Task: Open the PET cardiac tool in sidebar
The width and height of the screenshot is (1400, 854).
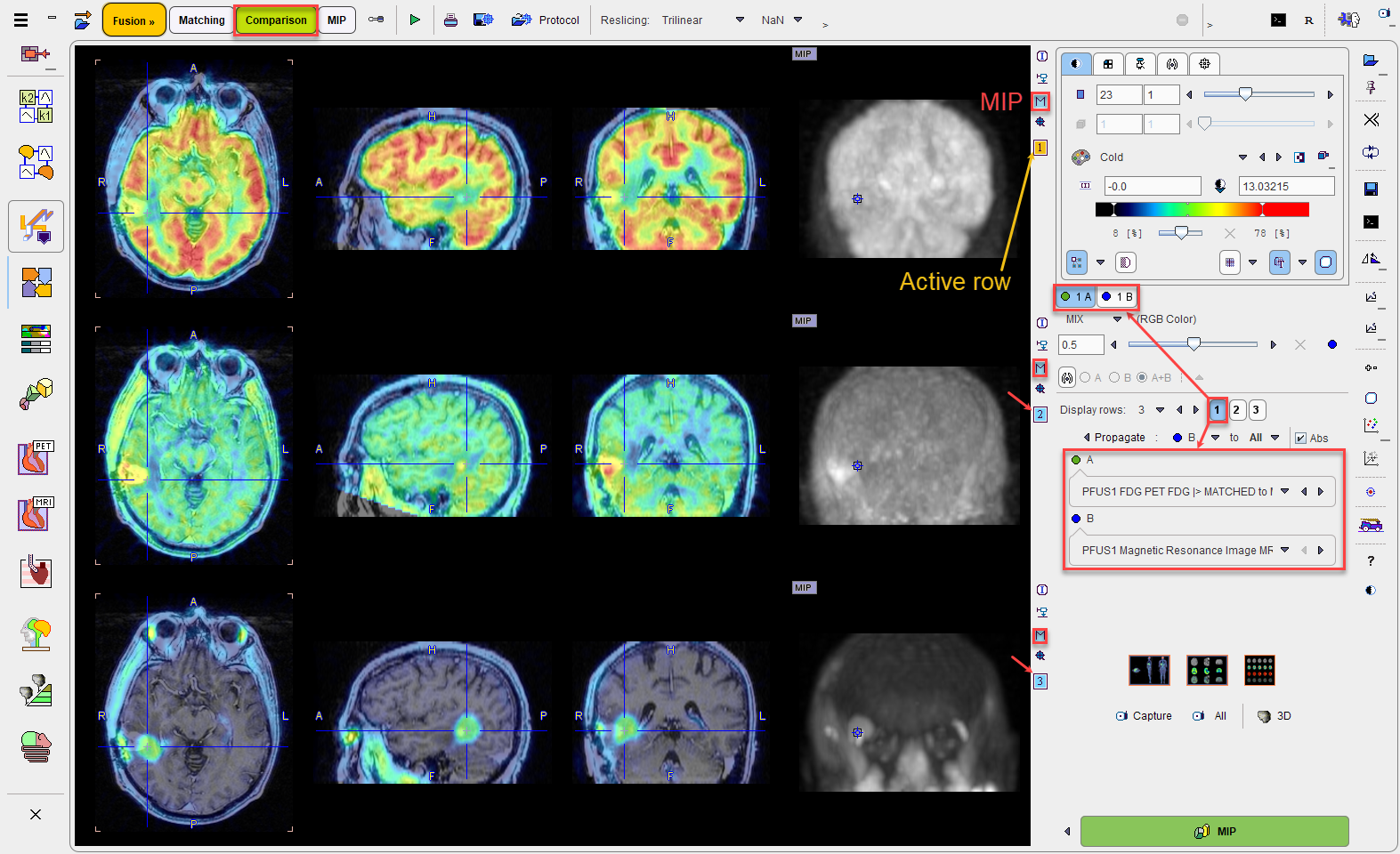Action: [36, 458]
